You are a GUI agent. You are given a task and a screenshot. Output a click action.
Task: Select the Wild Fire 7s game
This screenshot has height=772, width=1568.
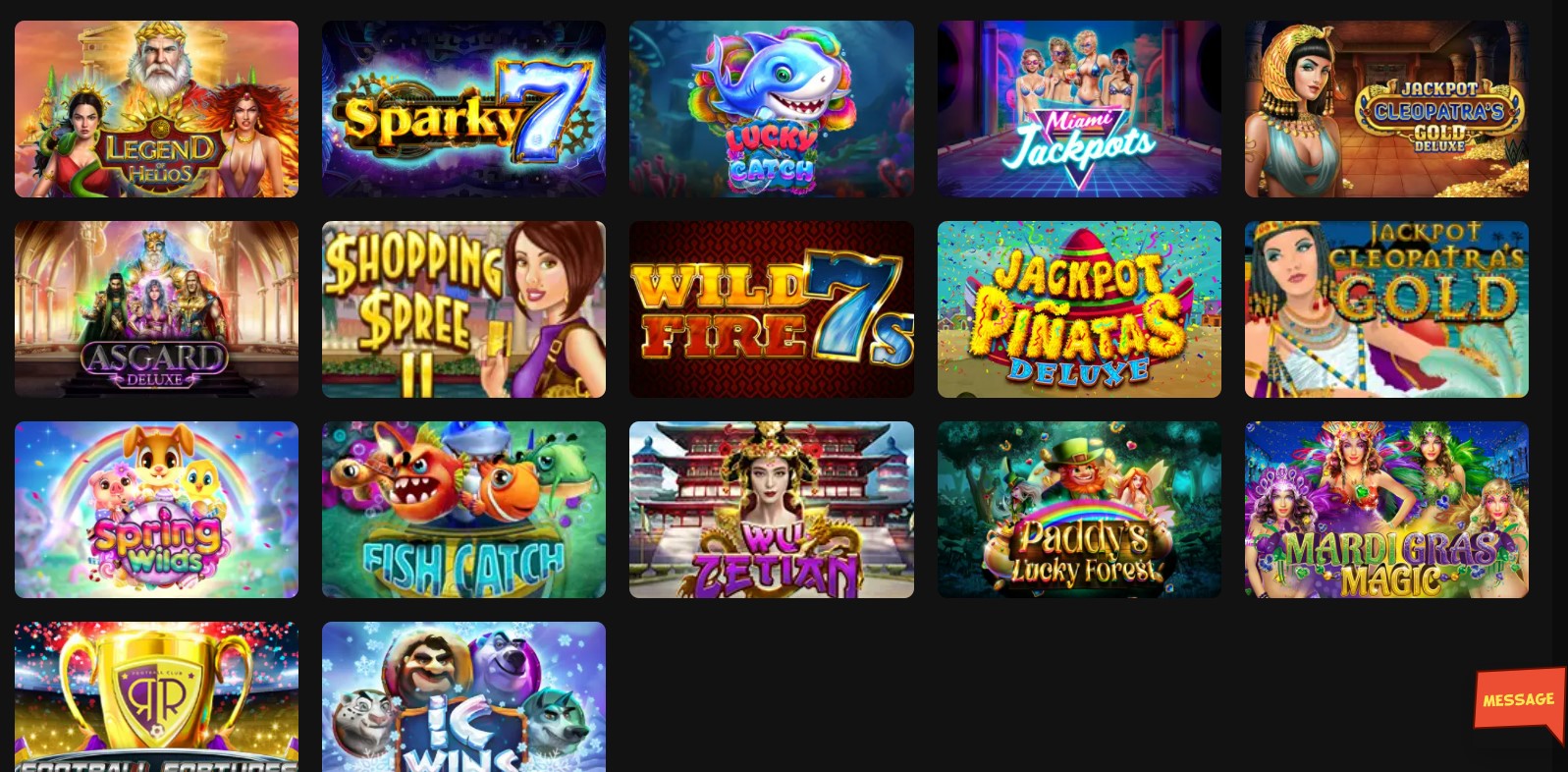pos(772,309)
